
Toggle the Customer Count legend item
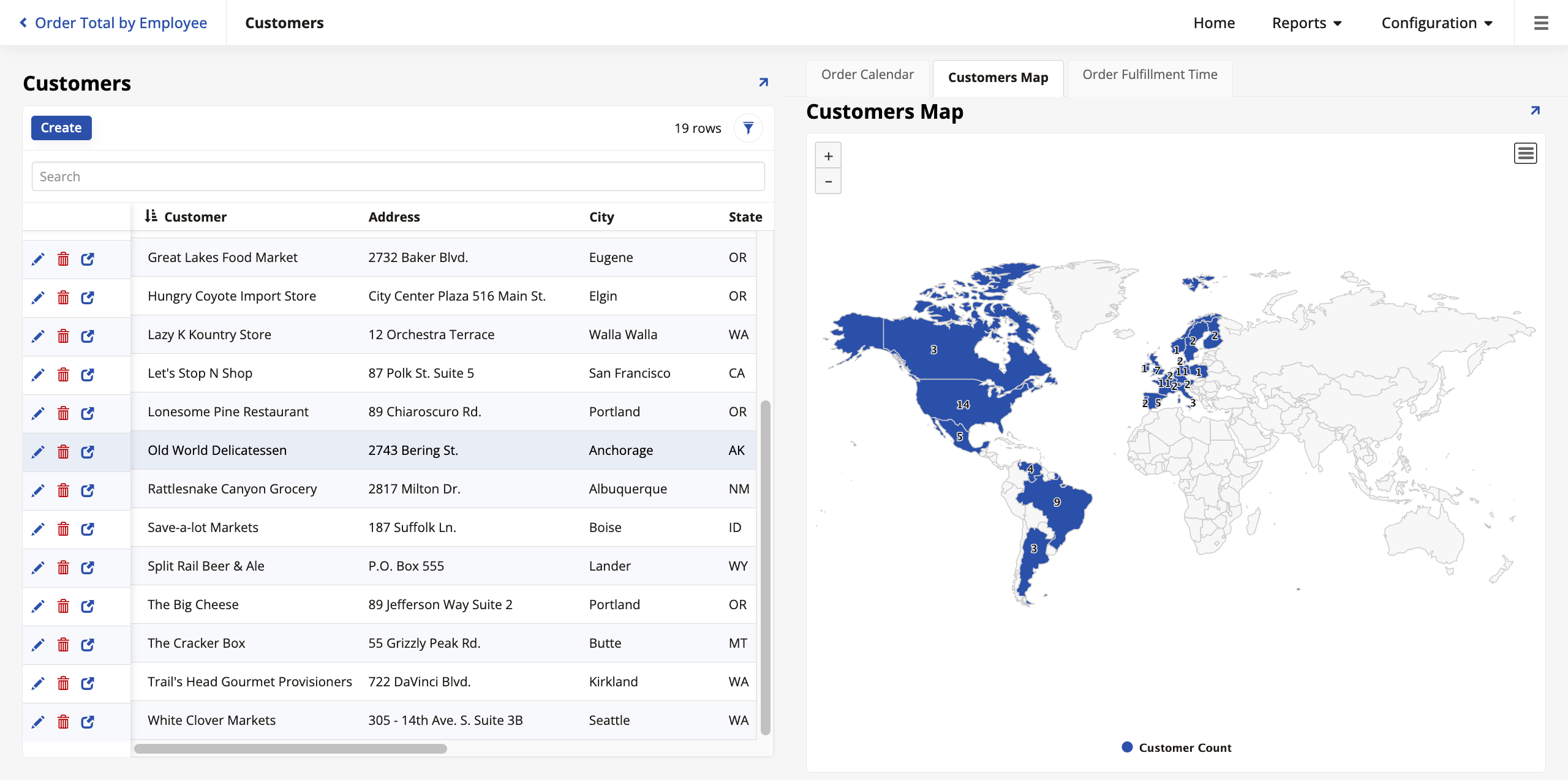pos(1175,747)
